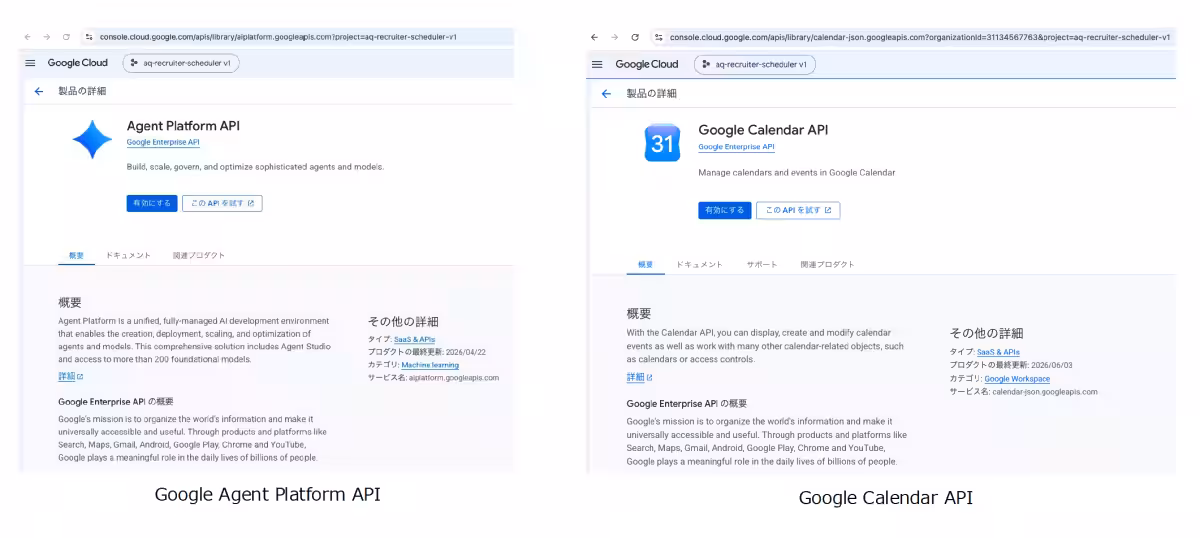
Task: Click the Agent Platform blue star logo
Action: coord(92,139)
